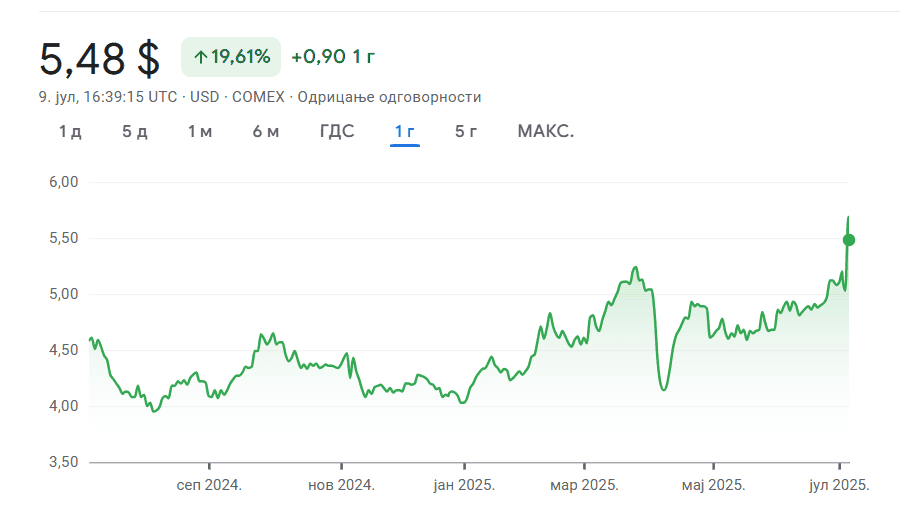The height and width of the screenshot is (521, 900).
Task: Click the +0,90 1 г change text
Action: click(333, 57)
